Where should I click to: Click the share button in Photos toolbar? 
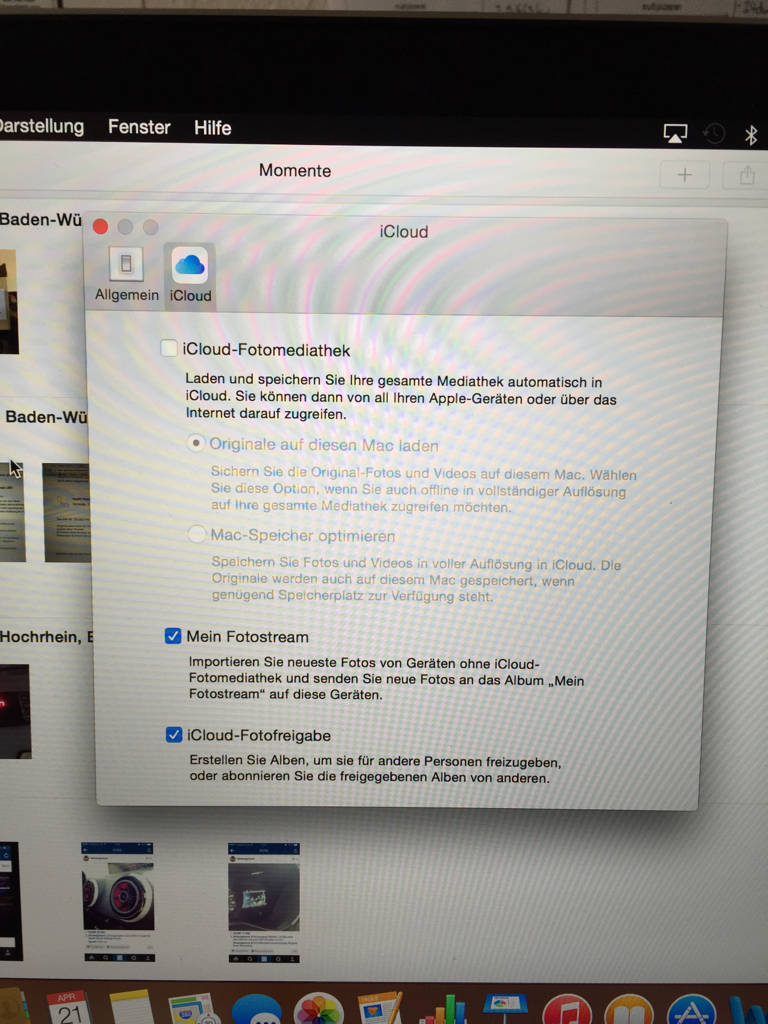pyautogui.click(x=746, y=175)
